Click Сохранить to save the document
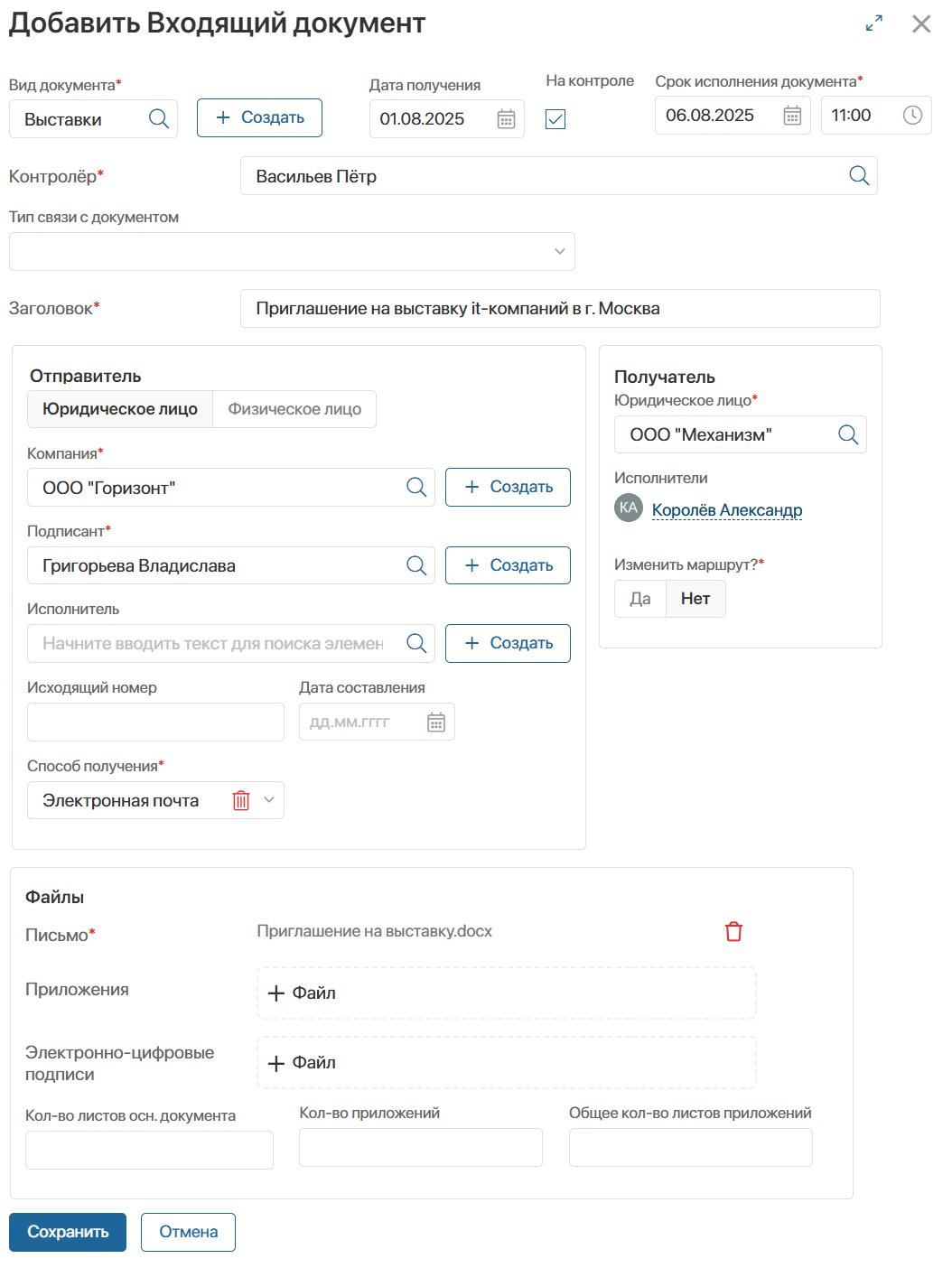 (67, 1231)
